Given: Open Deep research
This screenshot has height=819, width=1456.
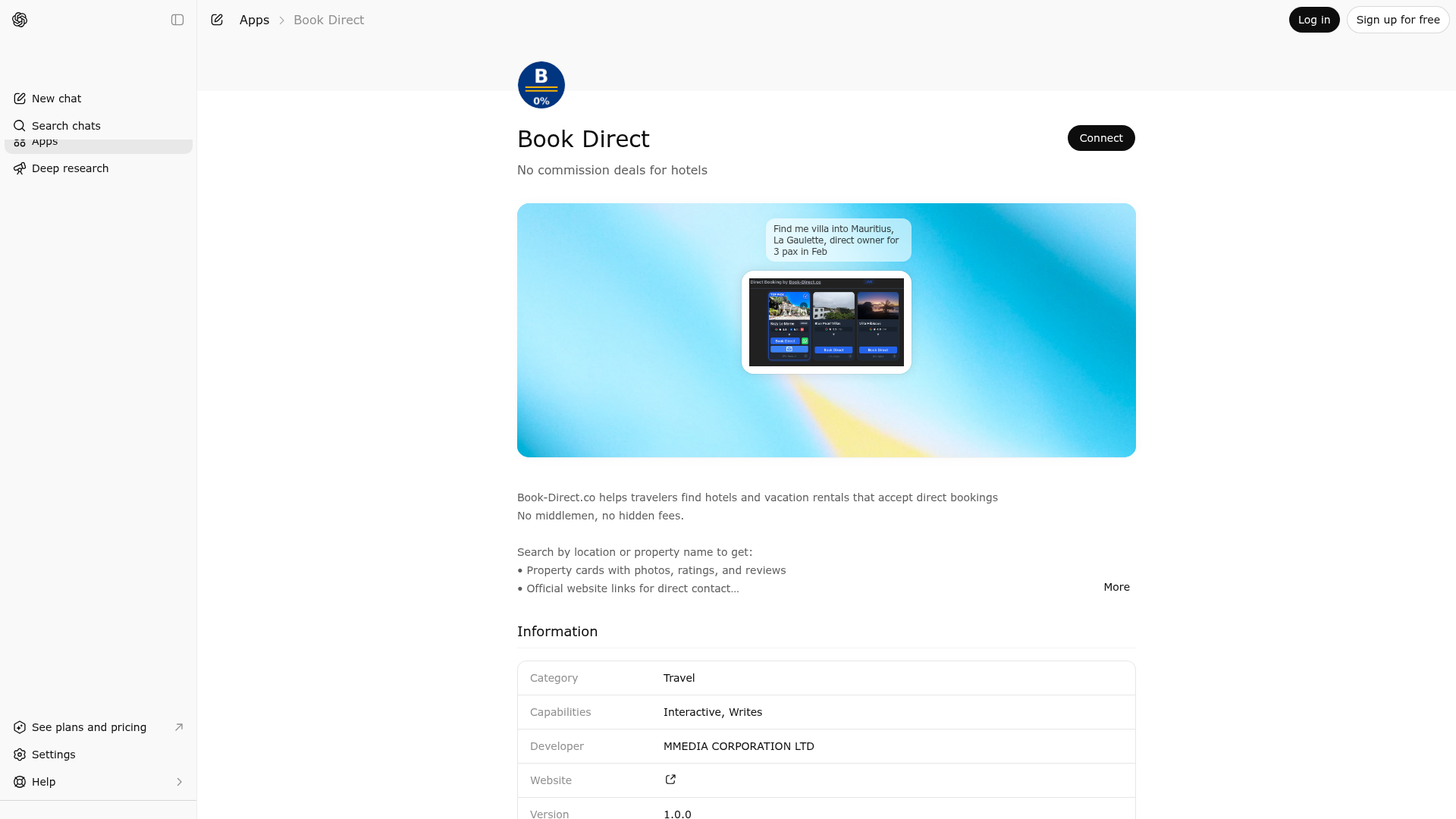Looking at the screenshot, I should point(70,168).
